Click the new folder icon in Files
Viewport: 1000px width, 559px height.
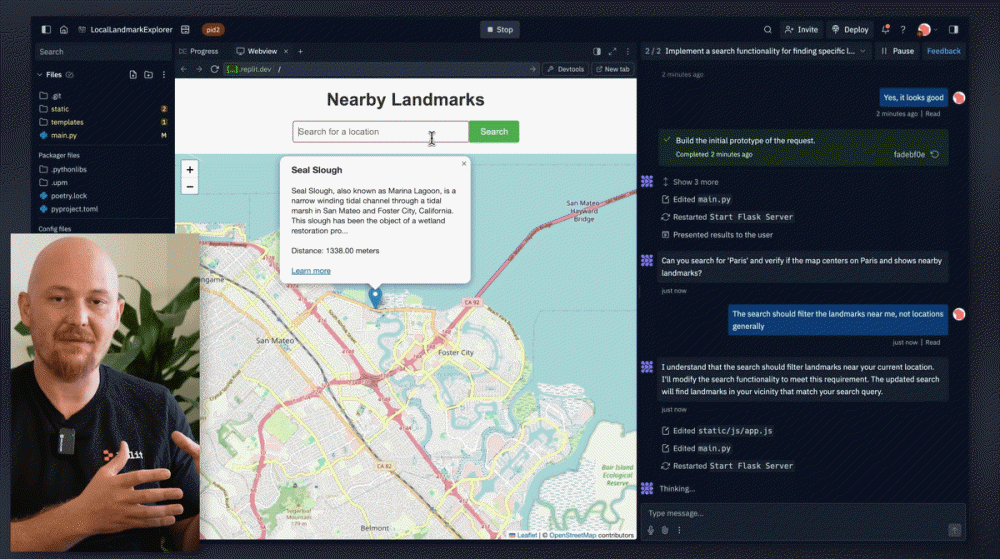tap(148, 75)
